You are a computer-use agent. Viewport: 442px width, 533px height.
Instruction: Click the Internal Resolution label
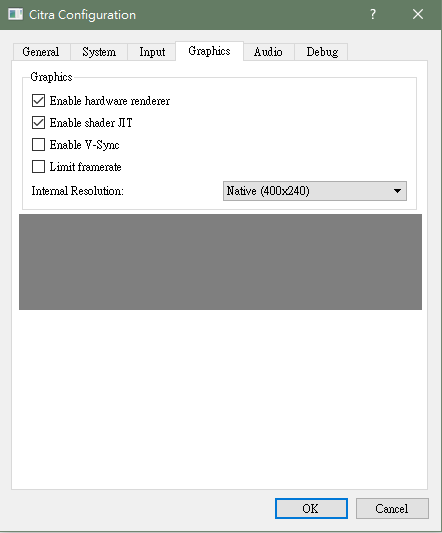[x=78, y=191]
